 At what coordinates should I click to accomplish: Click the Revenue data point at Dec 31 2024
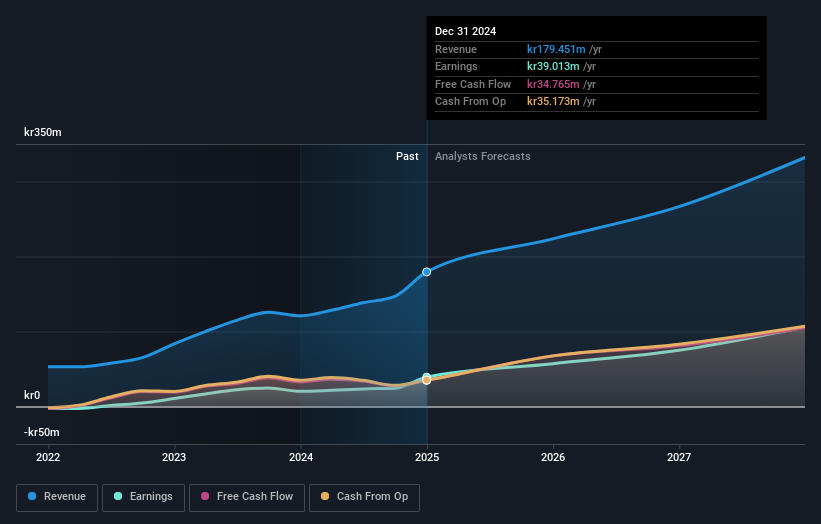point(427,272)
